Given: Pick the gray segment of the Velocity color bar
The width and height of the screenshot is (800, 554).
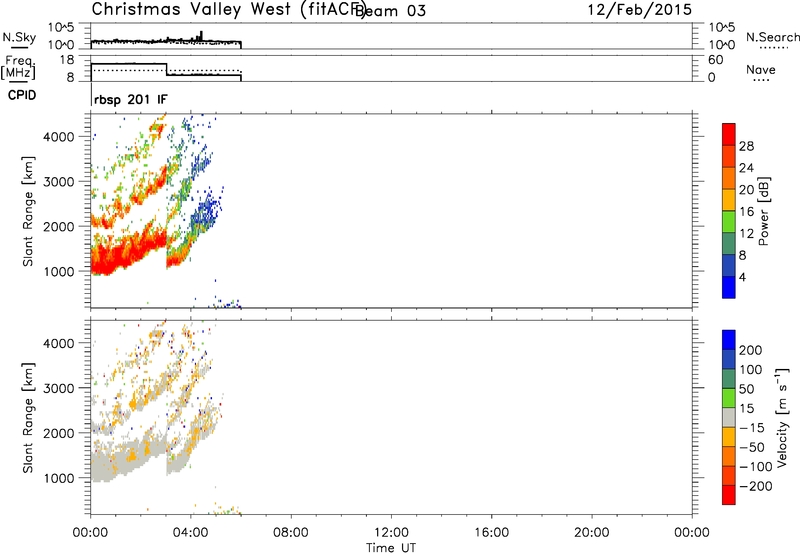Looking at the screenshot, I should (x=729, y=418).
